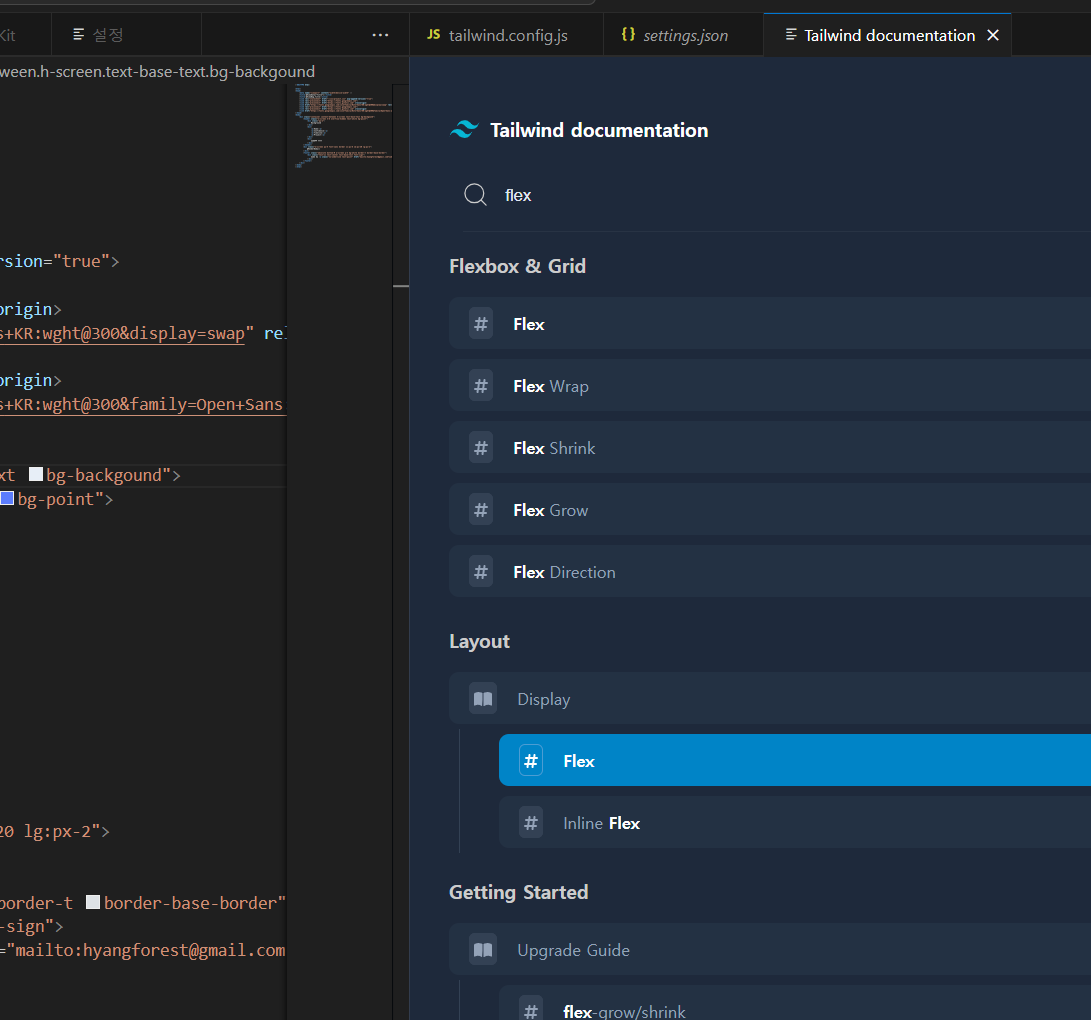Image resolution: width=1091 pixels, height=1020 pixels.
Task: Click the border-base-border color swatch
Action: (x=93, y=902)
